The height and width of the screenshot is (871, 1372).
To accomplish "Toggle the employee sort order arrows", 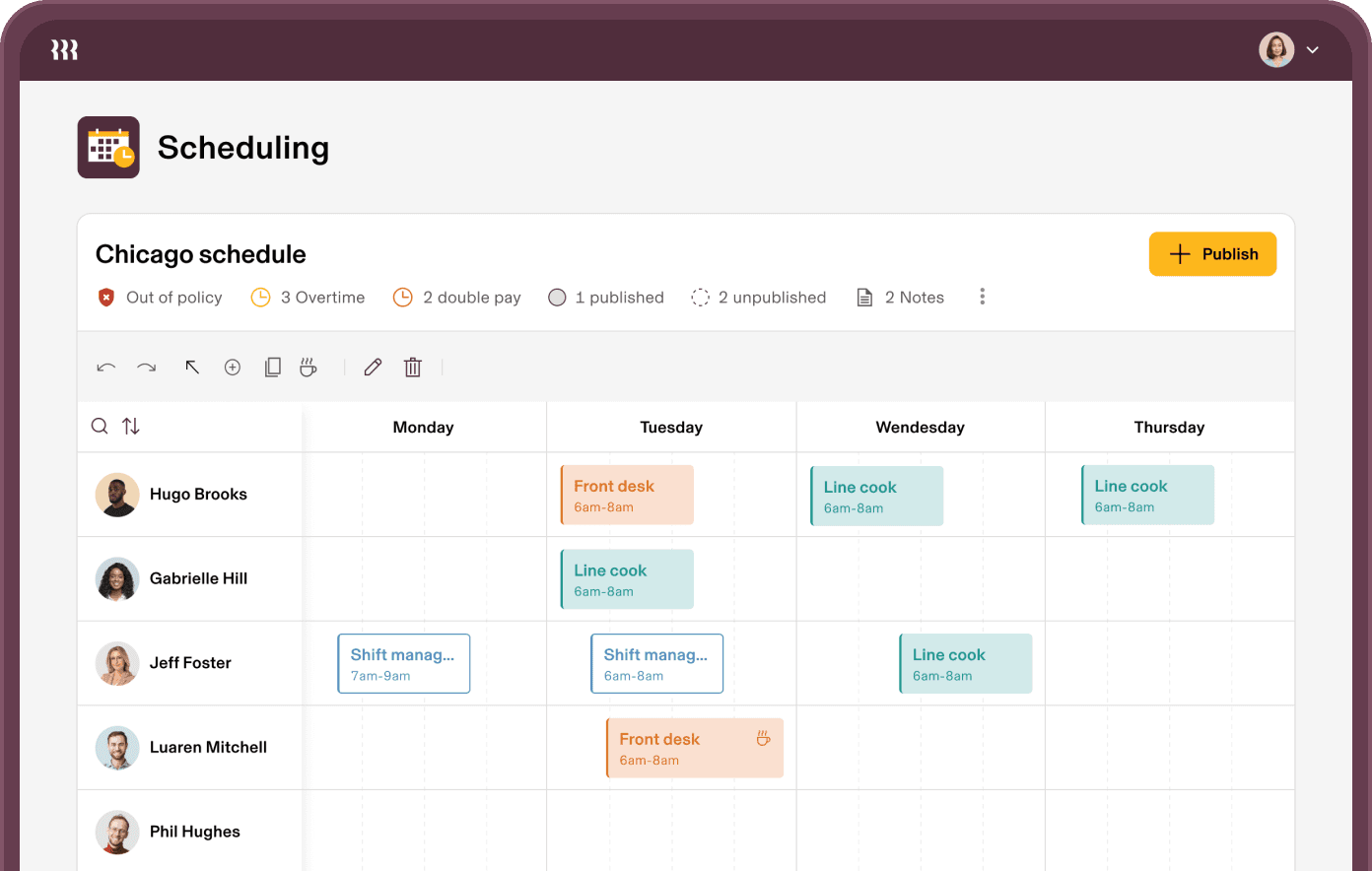I will coord(131,427).
